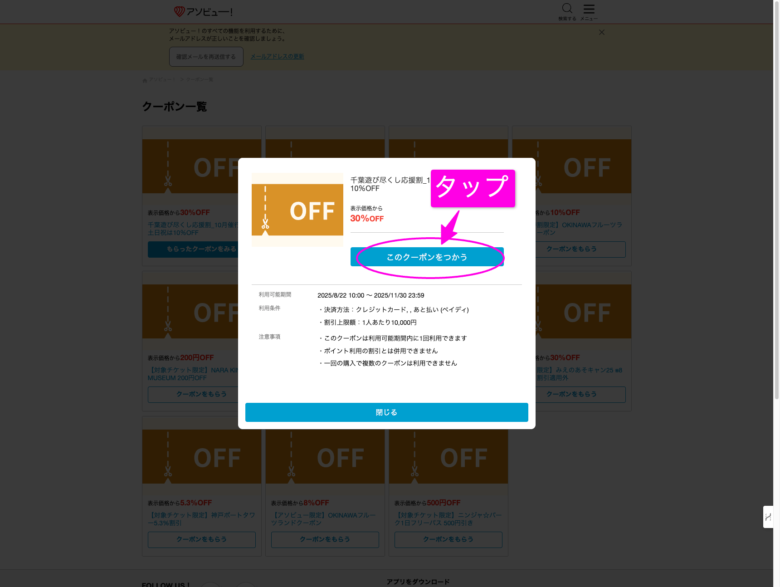Click the Asoview heart logo
Screen dimensions: 780x587
179,11
